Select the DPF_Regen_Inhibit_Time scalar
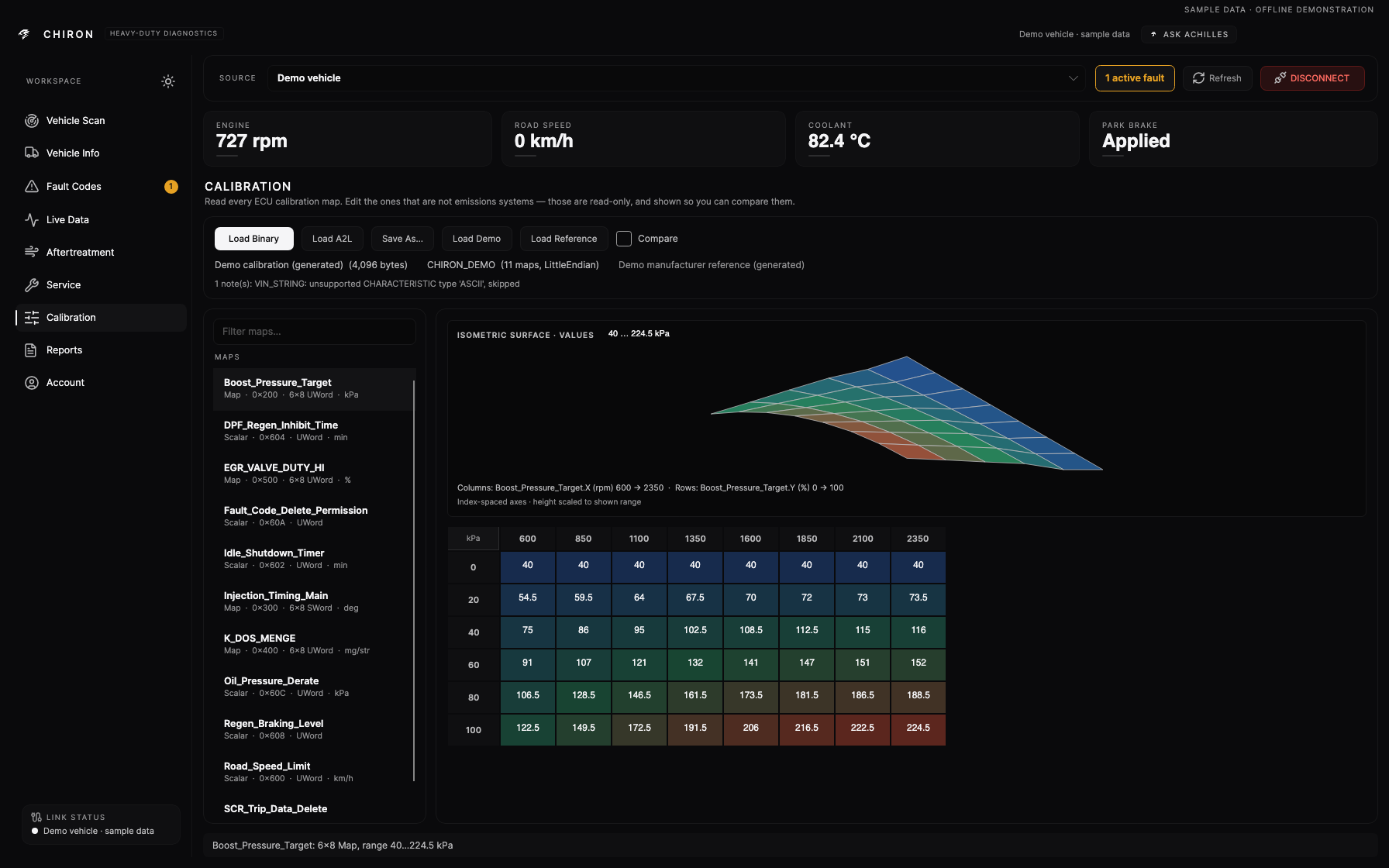This screenshot has width=1389, height=868. (314, 432)
